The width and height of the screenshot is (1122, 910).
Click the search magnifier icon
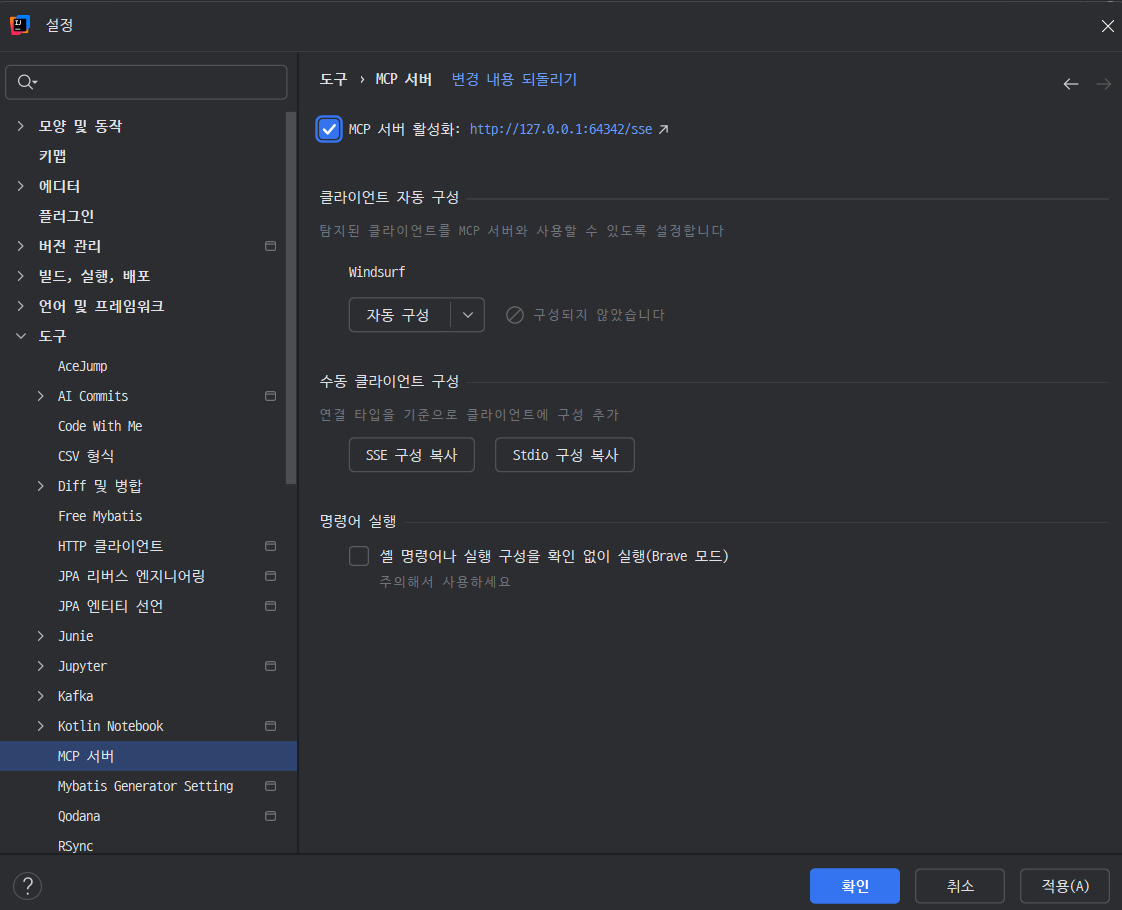pos(26,82)
